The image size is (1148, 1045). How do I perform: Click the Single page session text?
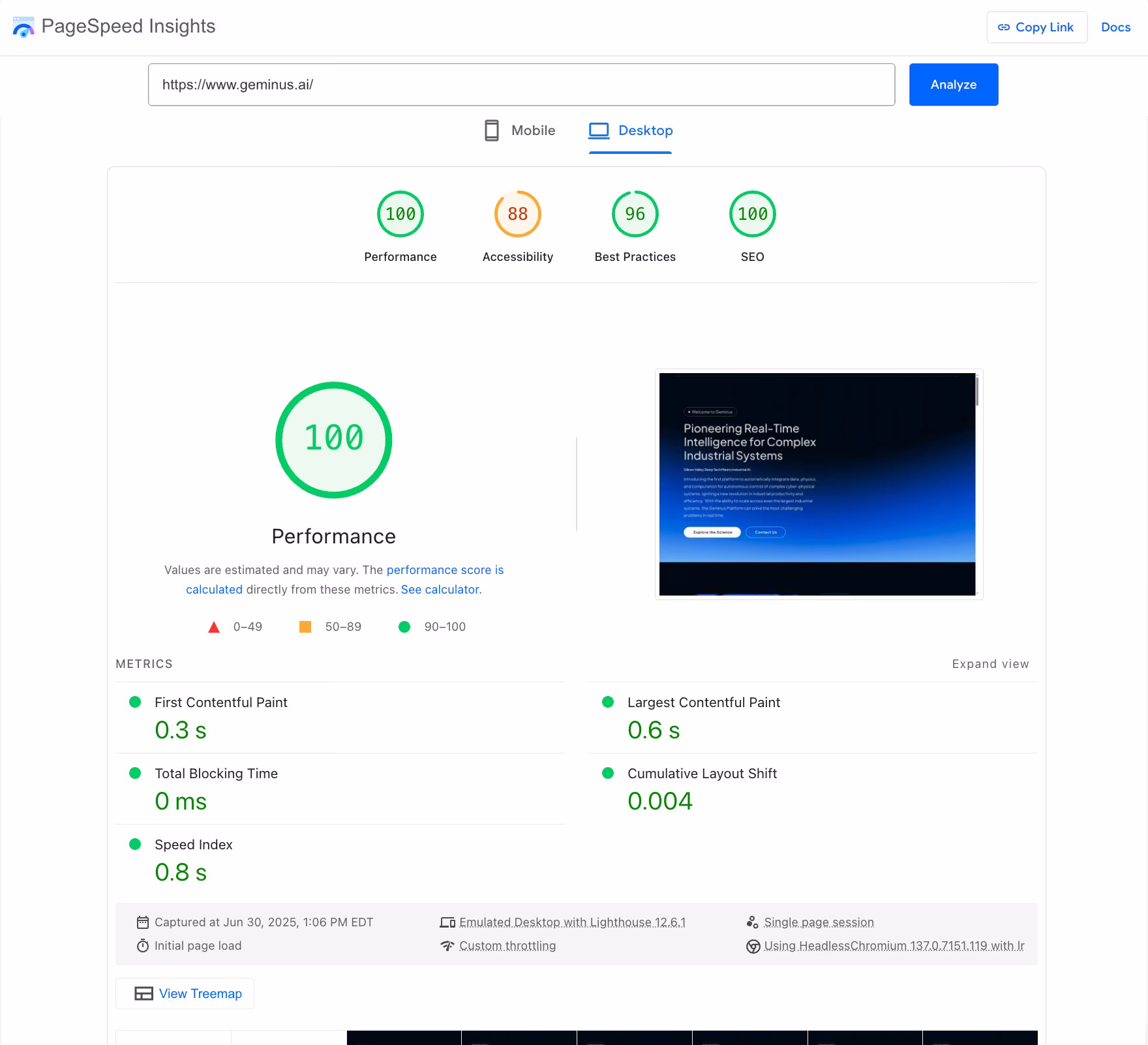[819, 922]
